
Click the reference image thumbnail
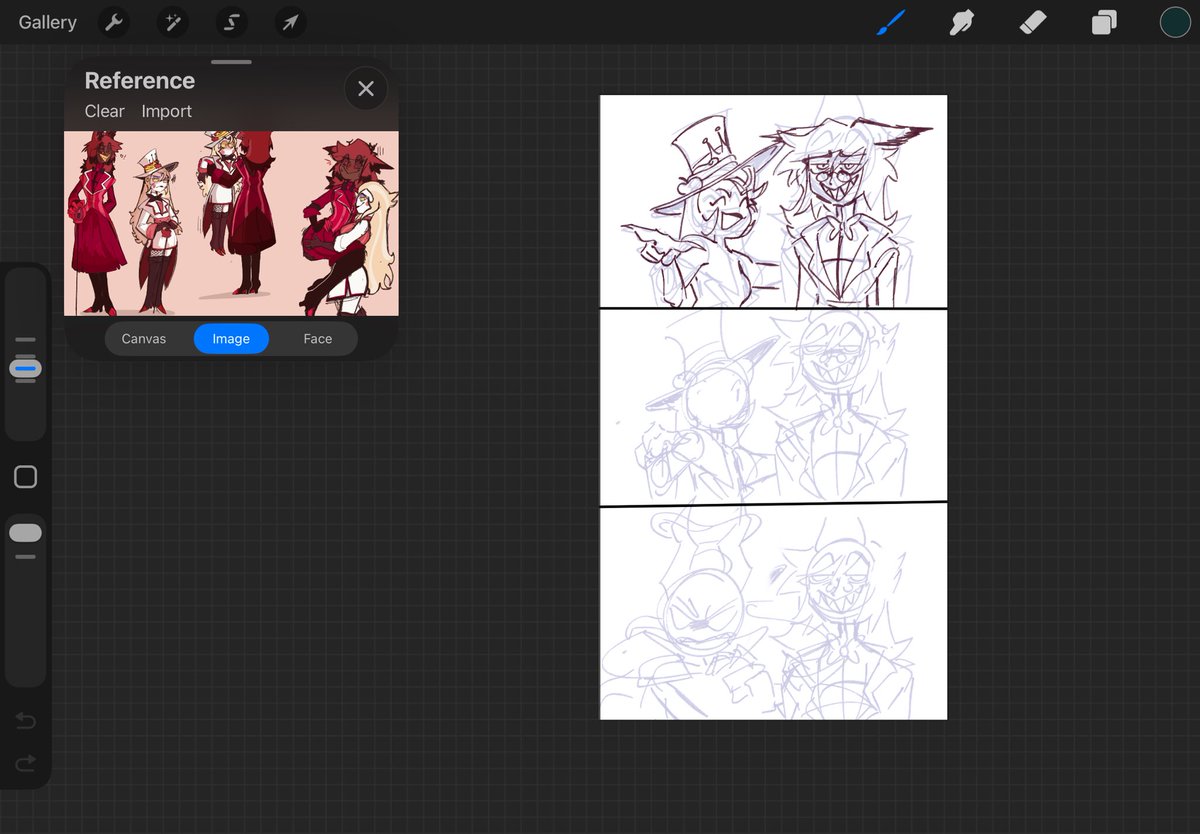click(x=231, y=224)
